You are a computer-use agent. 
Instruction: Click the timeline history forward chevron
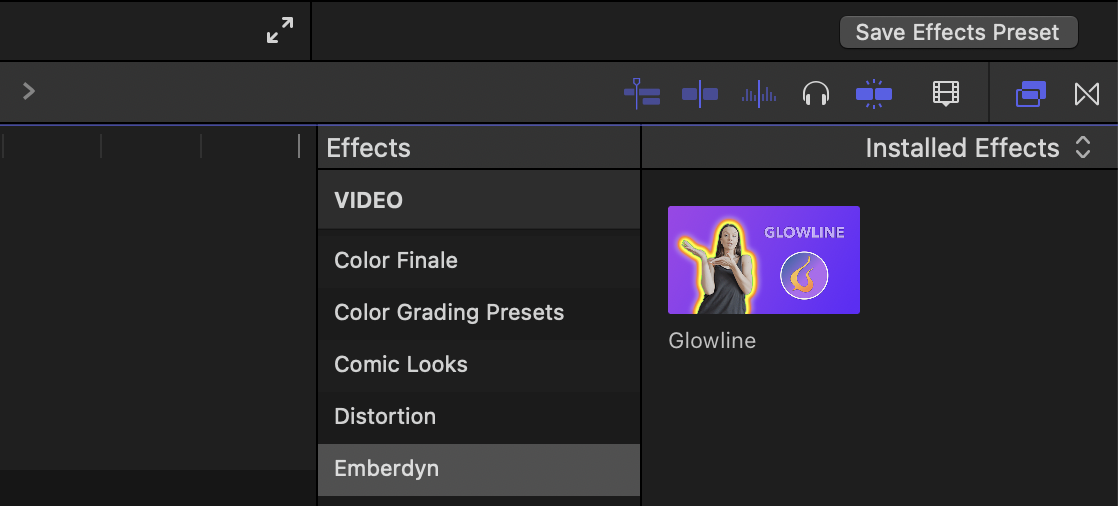(29, 91)
